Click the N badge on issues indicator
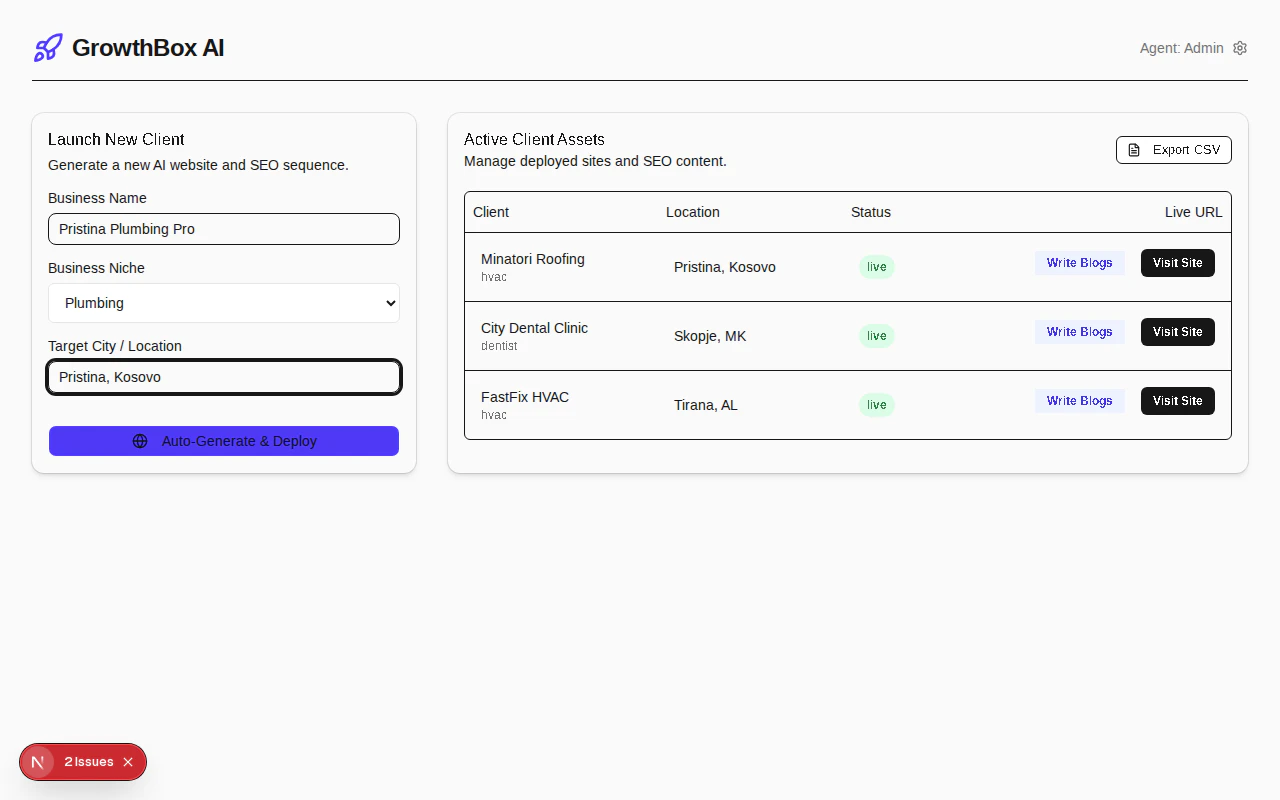This screenshot has height=800, width=1280. tap(38, 762)
